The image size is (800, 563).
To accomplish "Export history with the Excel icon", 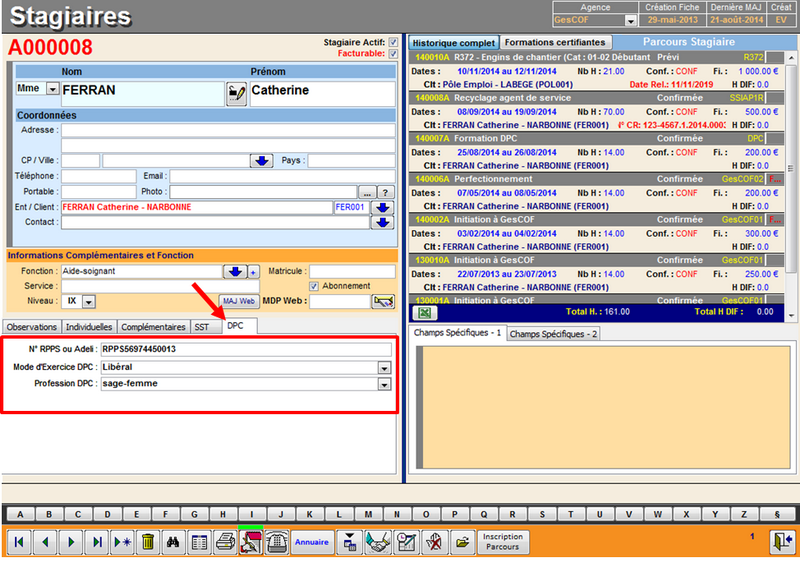I will click(x=423, y=312).
